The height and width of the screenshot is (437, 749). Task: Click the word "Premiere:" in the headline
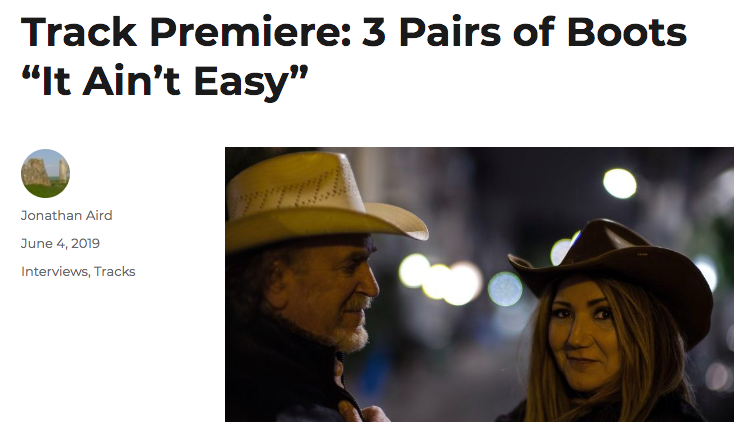pos(251,32)
